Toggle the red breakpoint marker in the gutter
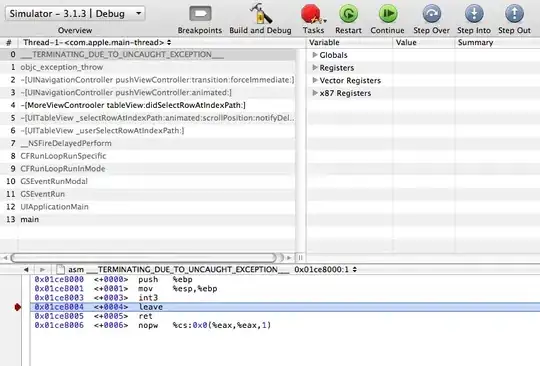This screenshot has height=366, width=540. click(18, 307)
